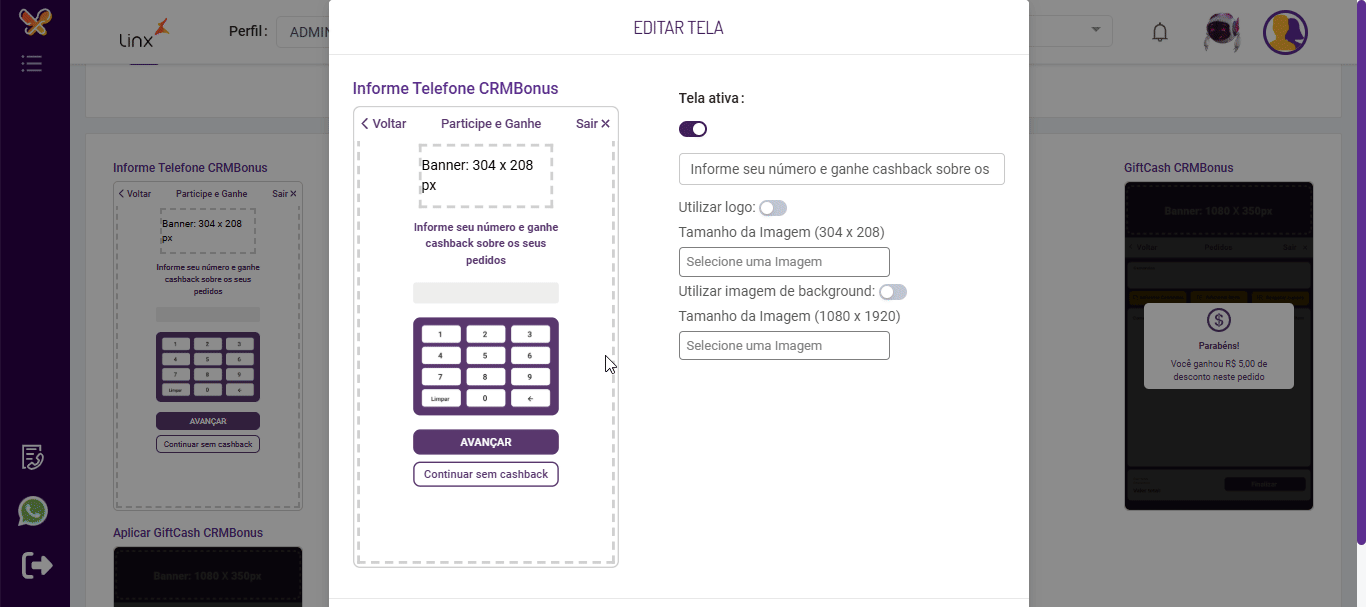This screenshot has height=607, width=1366.
Task: Enable the Utilizar logo switch
Action: (773, 208)
